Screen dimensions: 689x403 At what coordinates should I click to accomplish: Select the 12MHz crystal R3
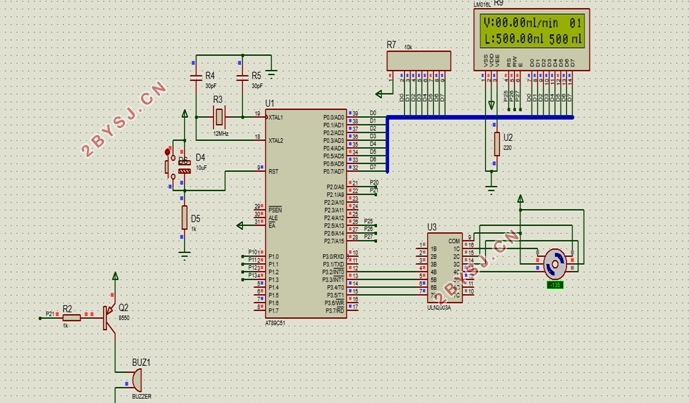pyautogui.click(x=219, y=117)
